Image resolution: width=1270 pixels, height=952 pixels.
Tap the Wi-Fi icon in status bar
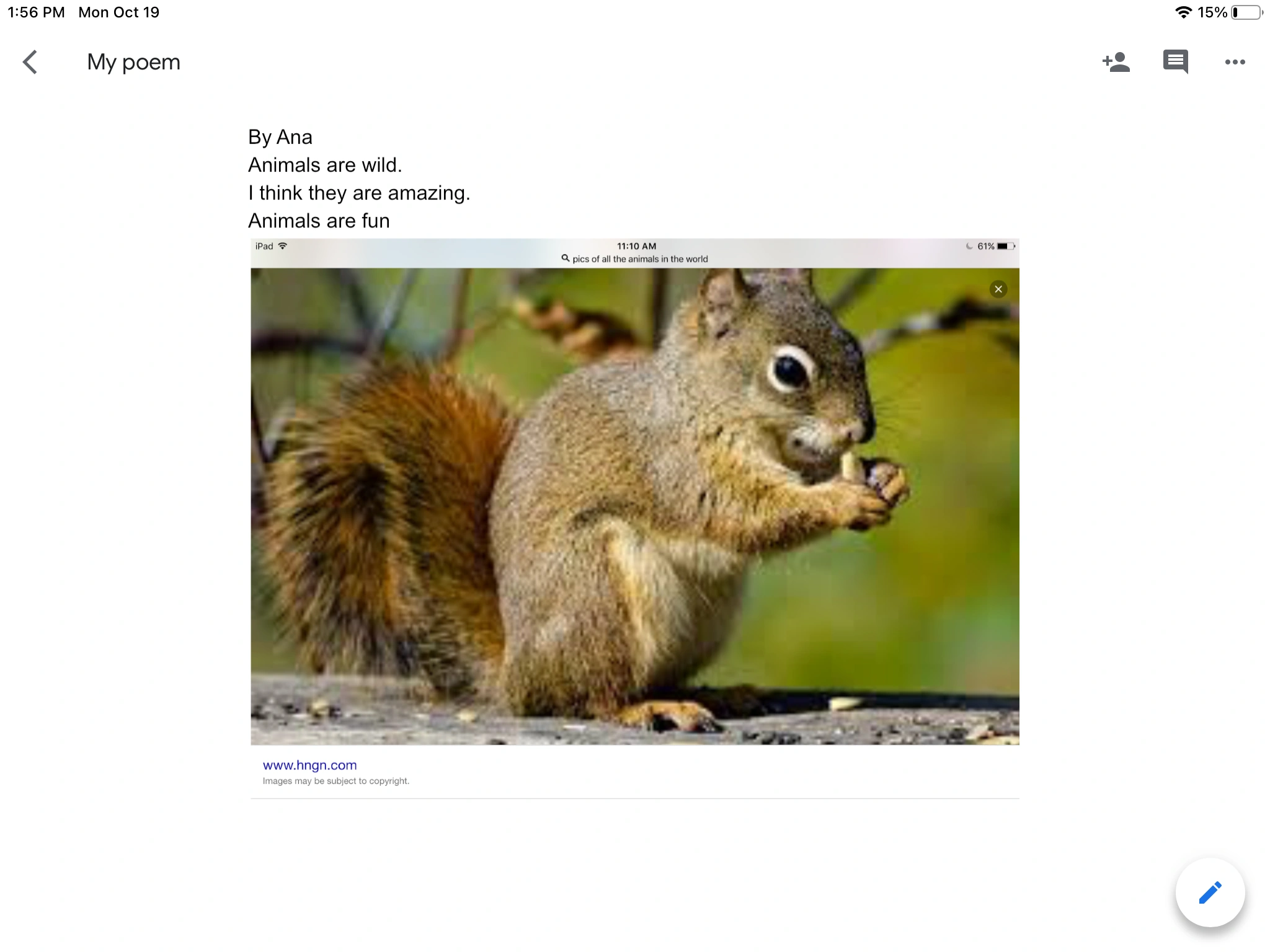pos(1183,12)
